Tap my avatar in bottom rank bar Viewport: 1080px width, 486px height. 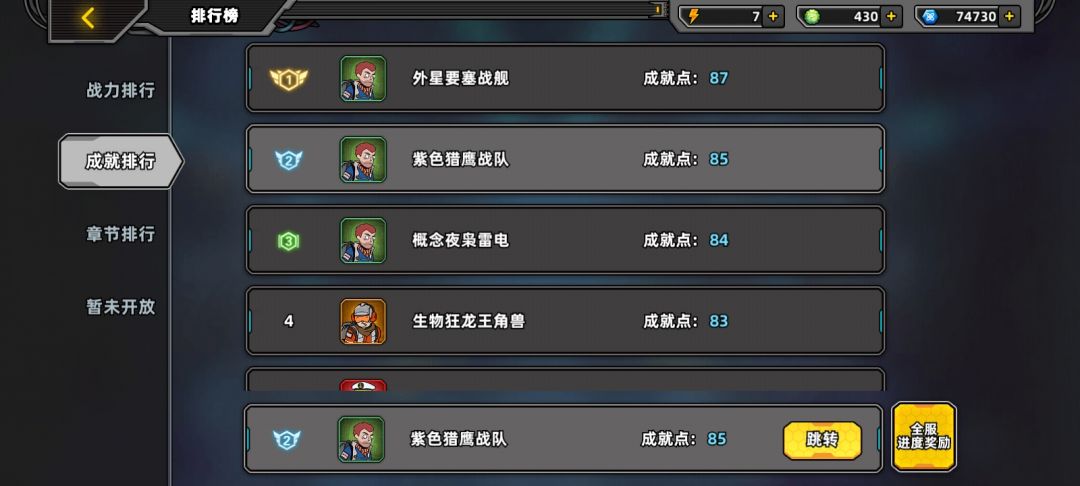pos(361,439)
